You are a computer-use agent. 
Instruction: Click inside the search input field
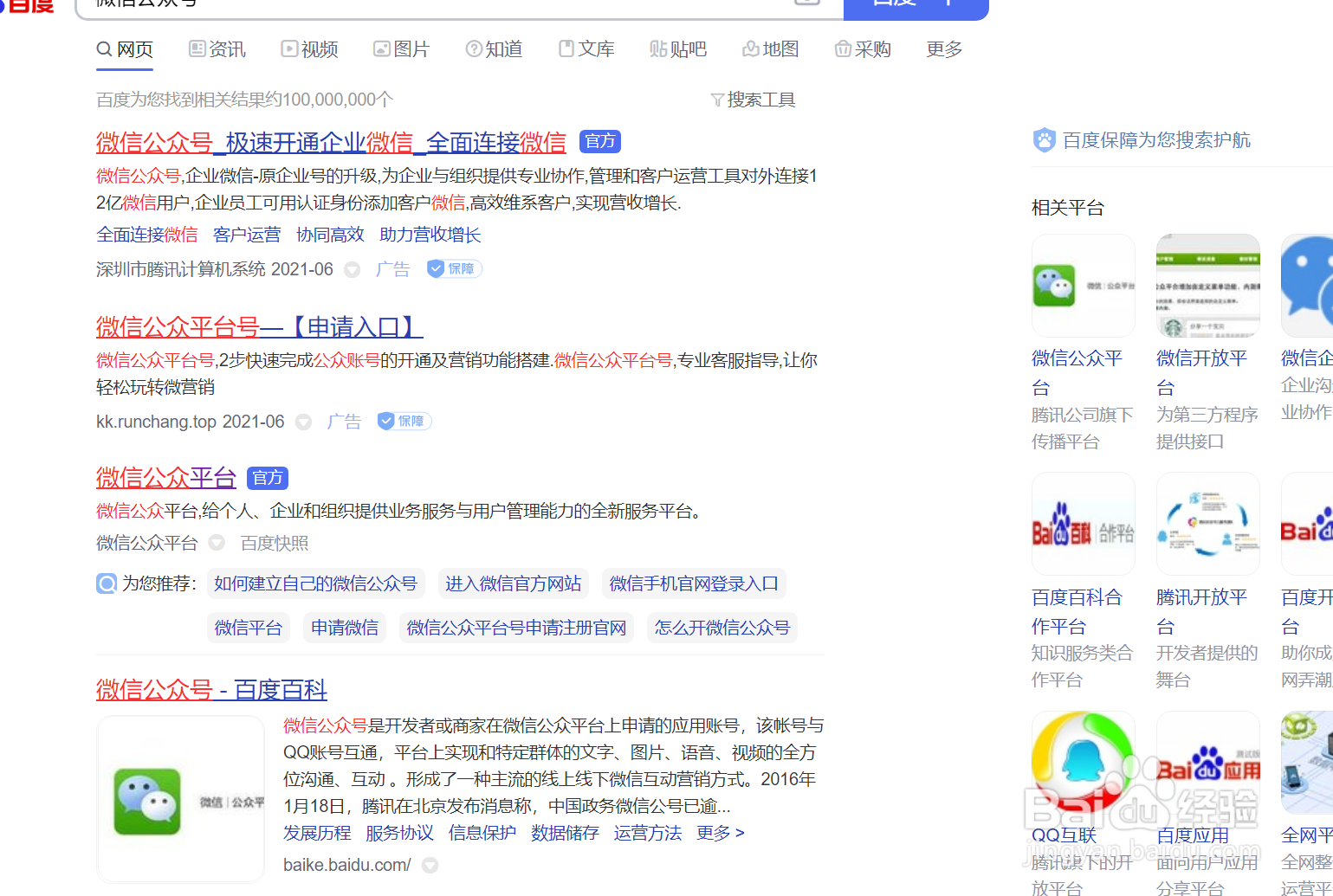click(433, 4)
